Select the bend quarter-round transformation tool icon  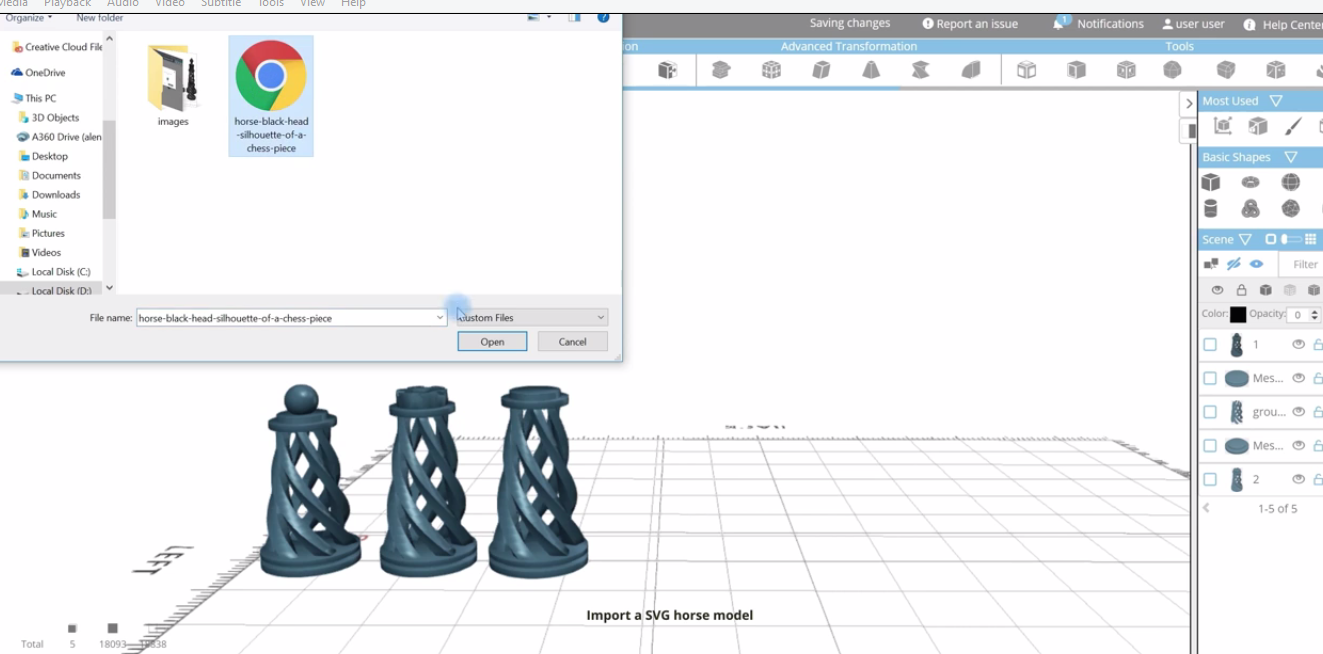tap(971, 70)
